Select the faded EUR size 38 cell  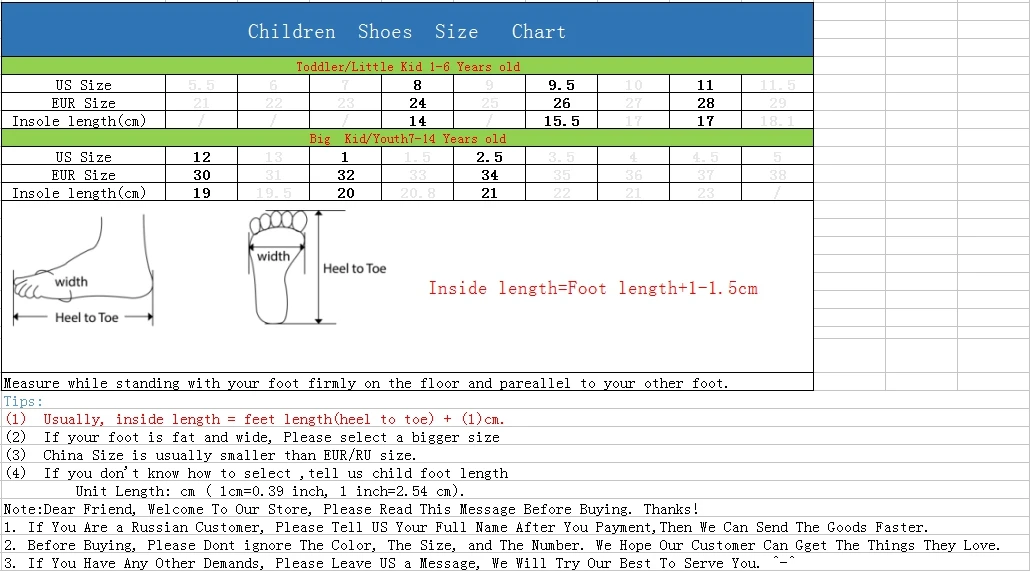778,175
